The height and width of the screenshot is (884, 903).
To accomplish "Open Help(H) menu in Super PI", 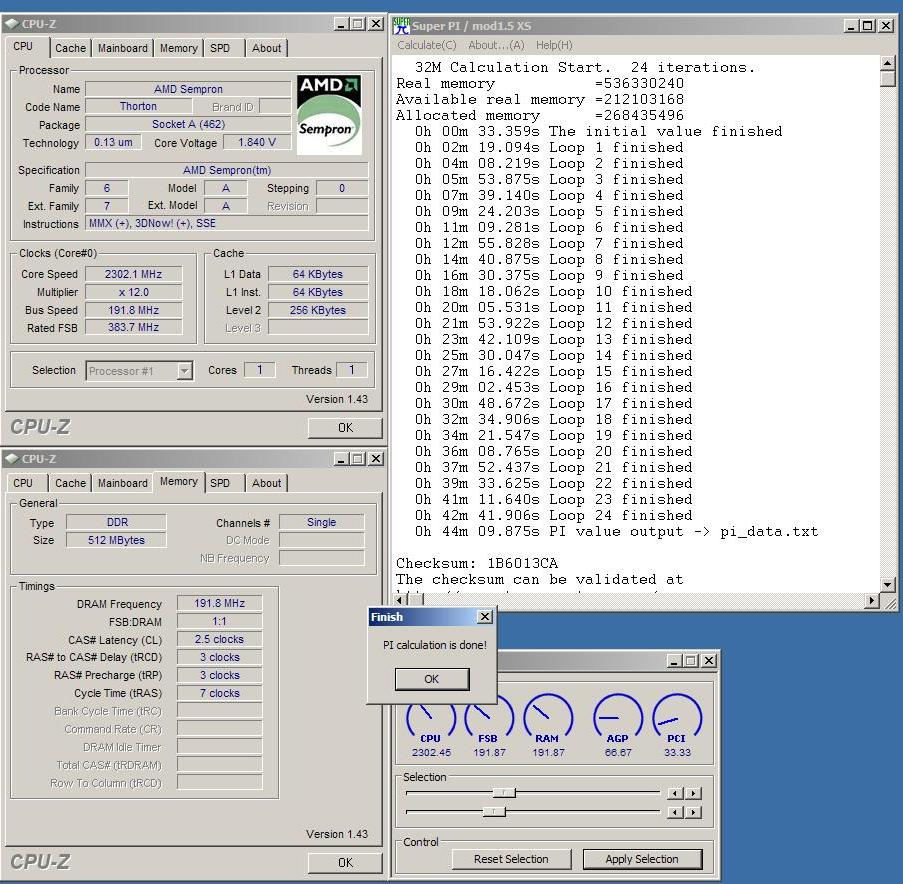I will point(554,45).
